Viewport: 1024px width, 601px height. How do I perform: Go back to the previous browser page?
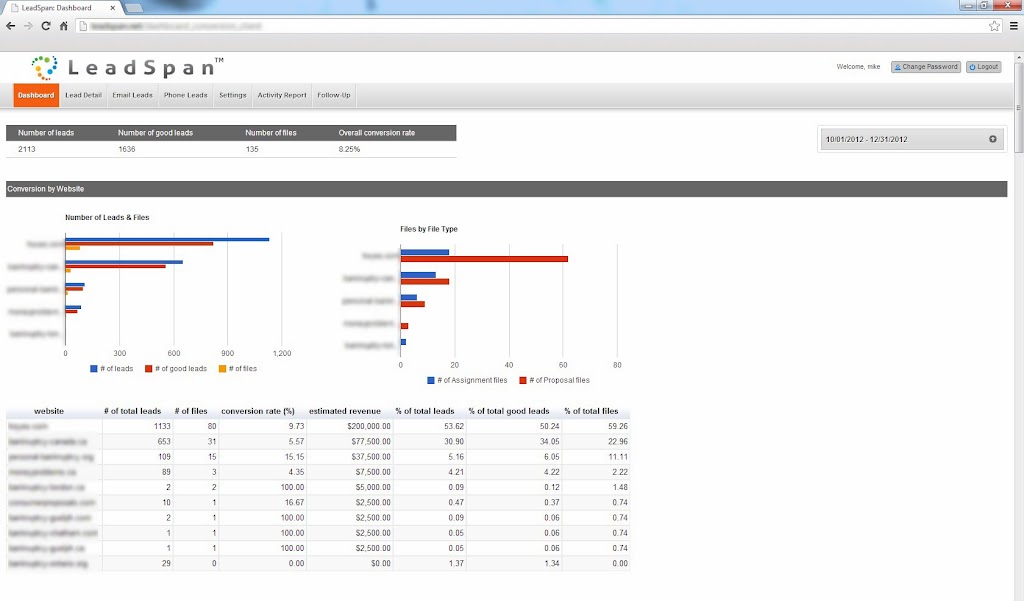[10, 26]
